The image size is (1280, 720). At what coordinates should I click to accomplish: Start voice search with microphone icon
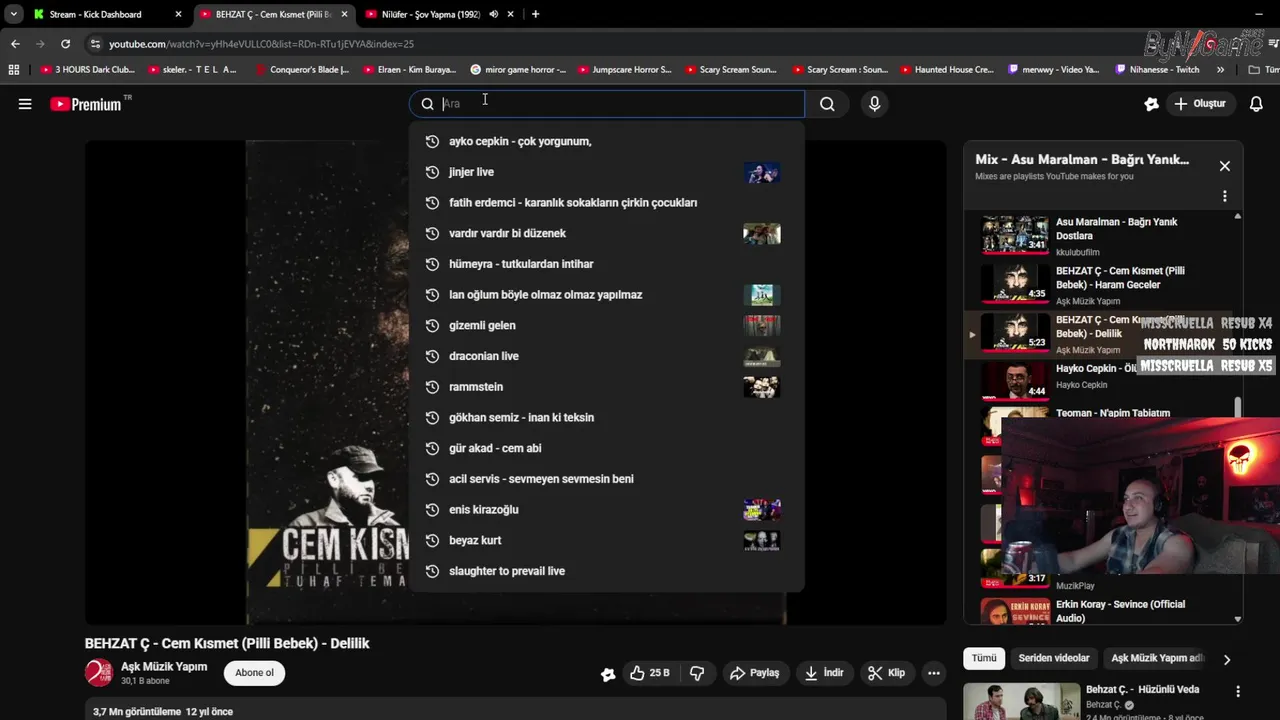874,104
